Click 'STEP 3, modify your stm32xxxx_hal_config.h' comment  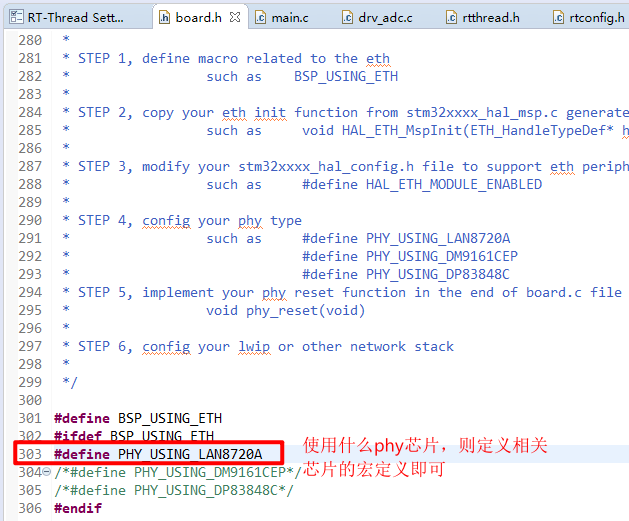(246, 166)
